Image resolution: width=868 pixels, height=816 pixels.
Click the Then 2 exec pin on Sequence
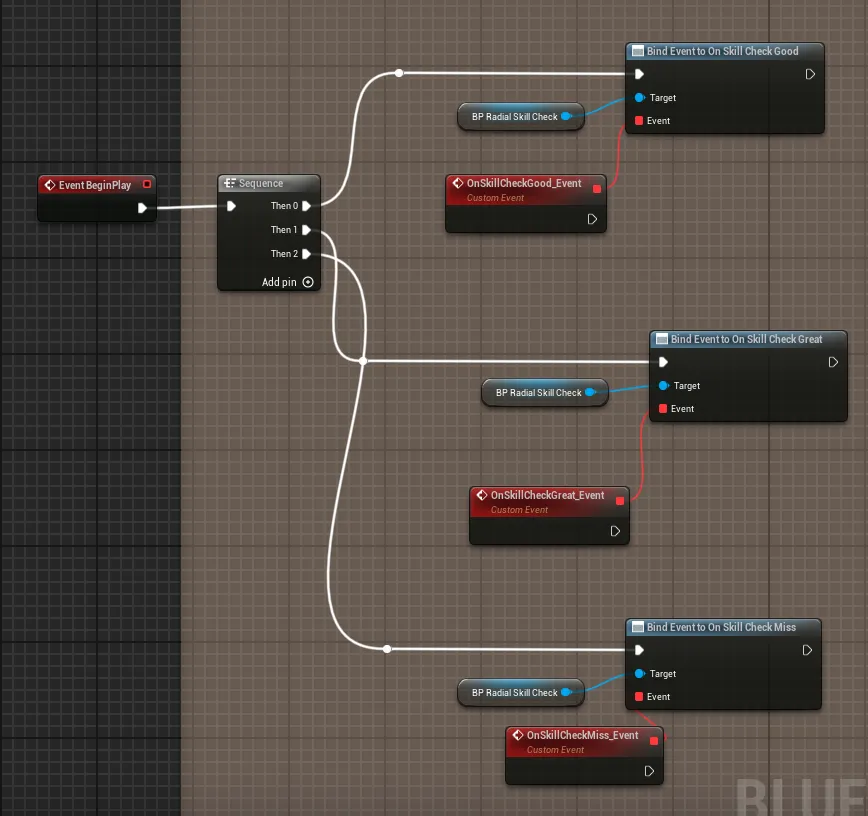click(x=306, y=254)
